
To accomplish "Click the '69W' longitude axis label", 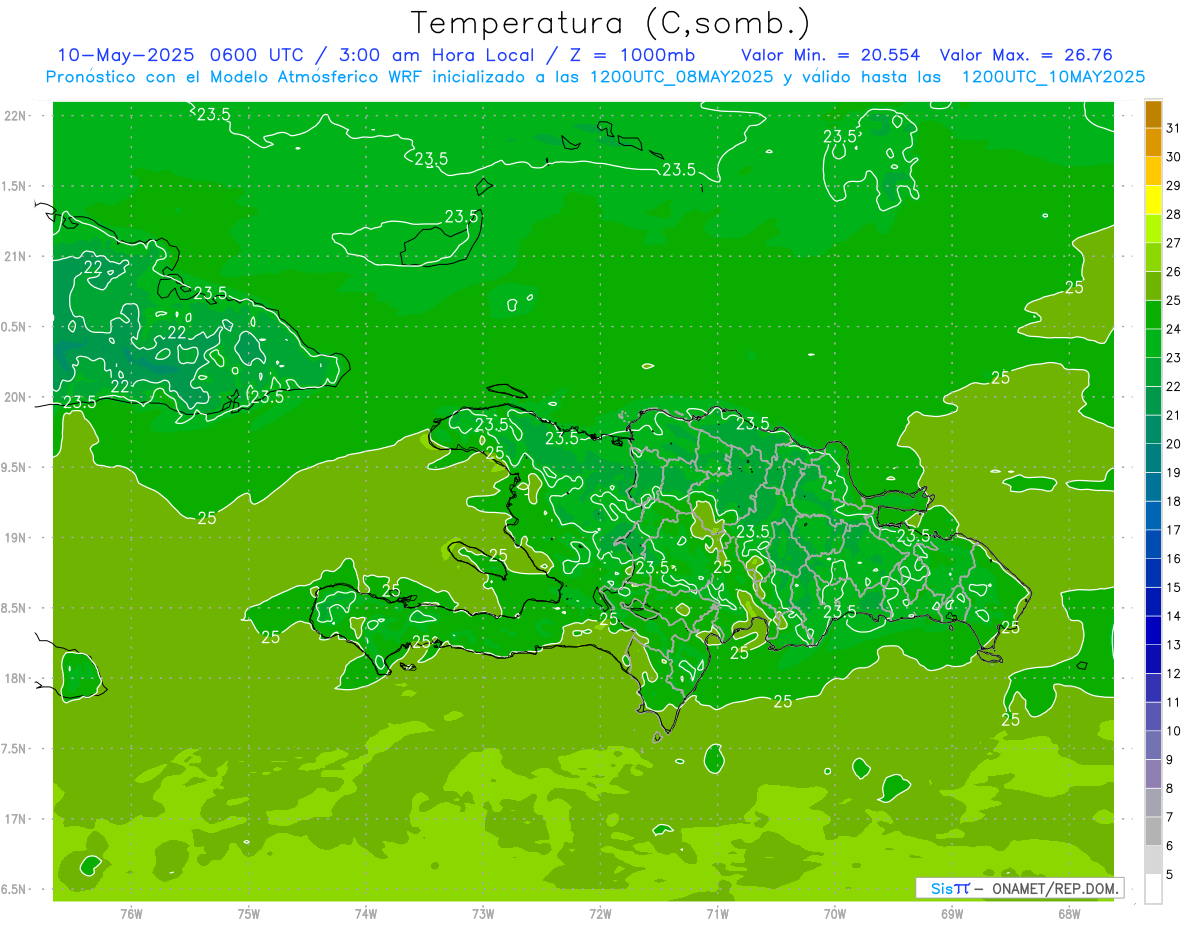I will click(952, 914).
